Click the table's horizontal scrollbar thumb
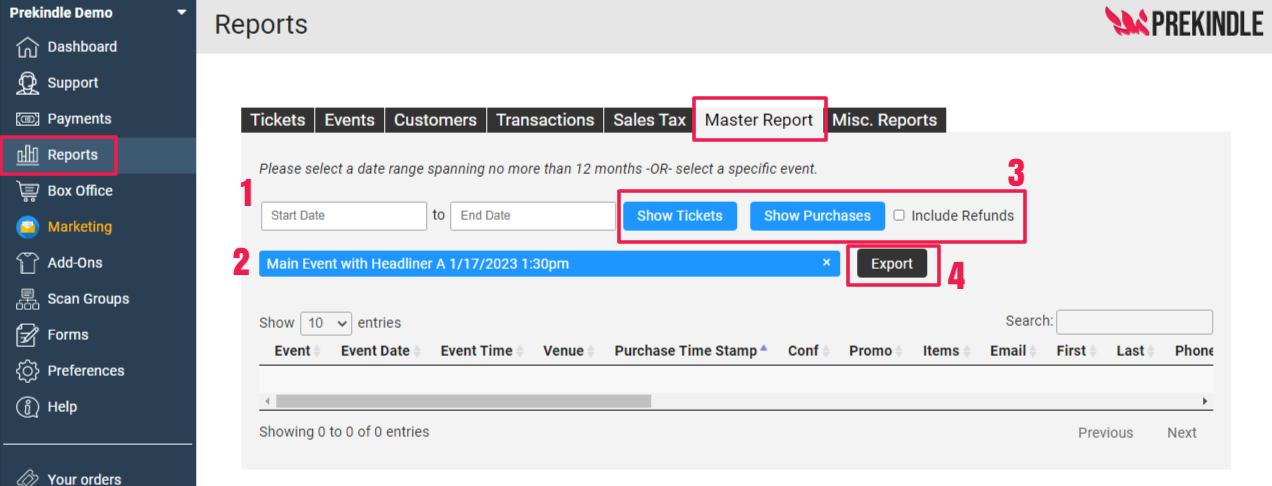 pyautogui.click(x=463, y=401)
